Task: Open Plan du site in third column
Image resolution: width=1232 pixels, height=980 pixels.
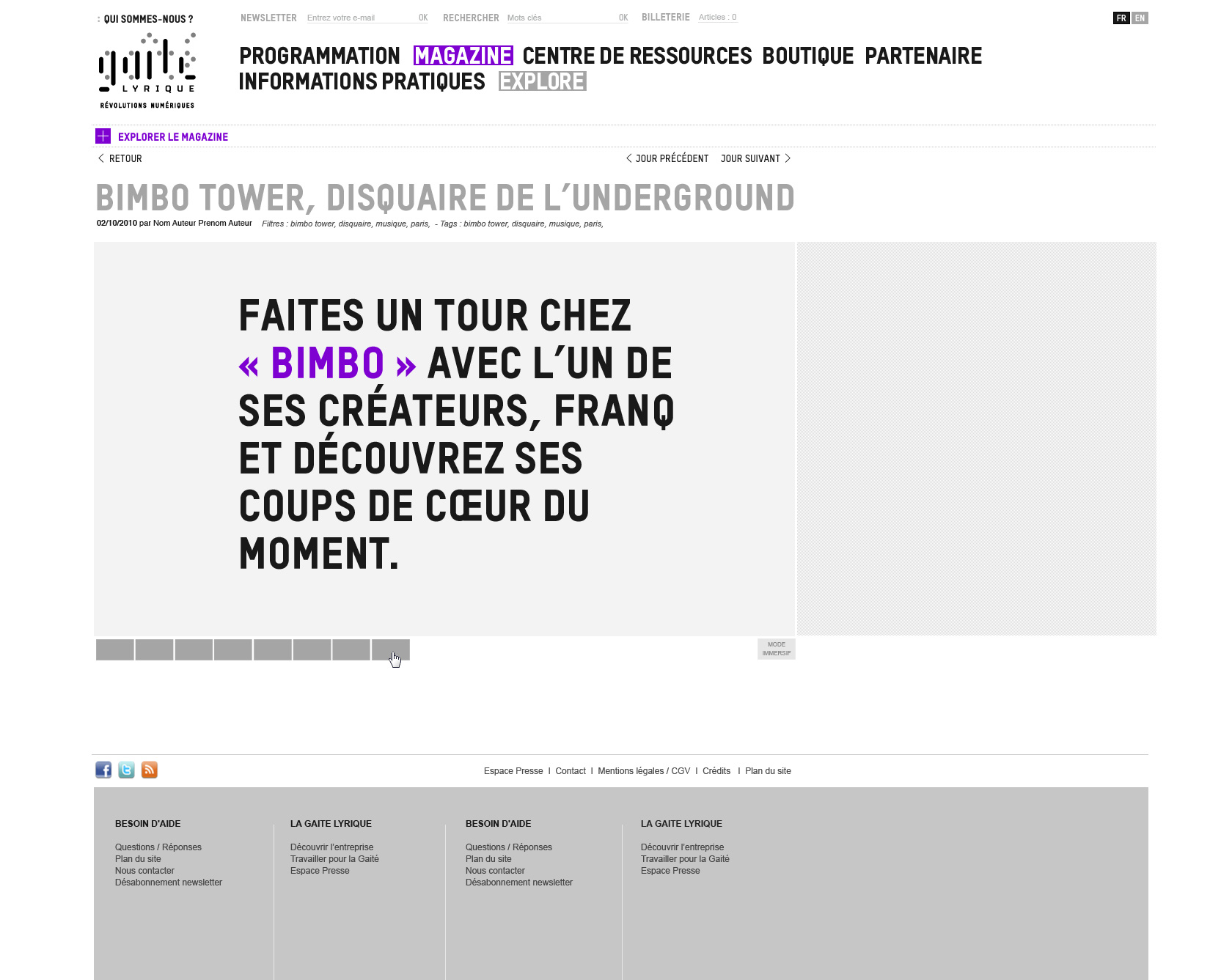Action: (488, 859)
